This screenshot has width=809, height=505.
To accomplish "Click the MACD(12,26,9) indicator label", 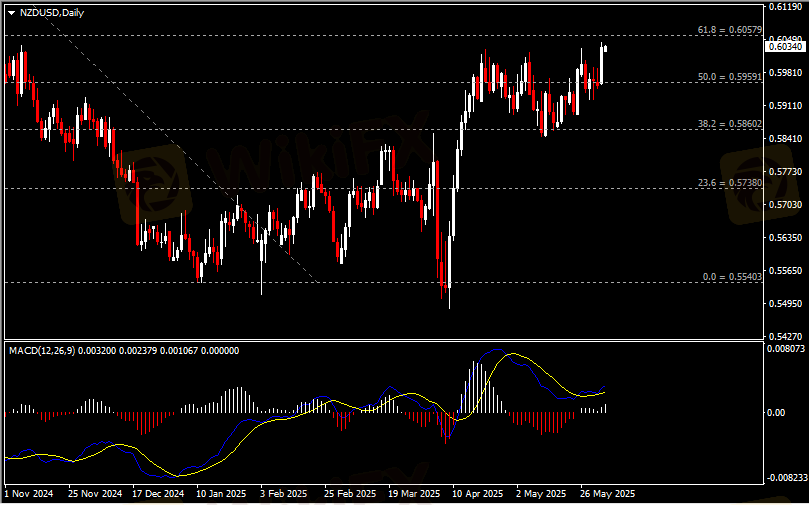I will coord(42,351).
